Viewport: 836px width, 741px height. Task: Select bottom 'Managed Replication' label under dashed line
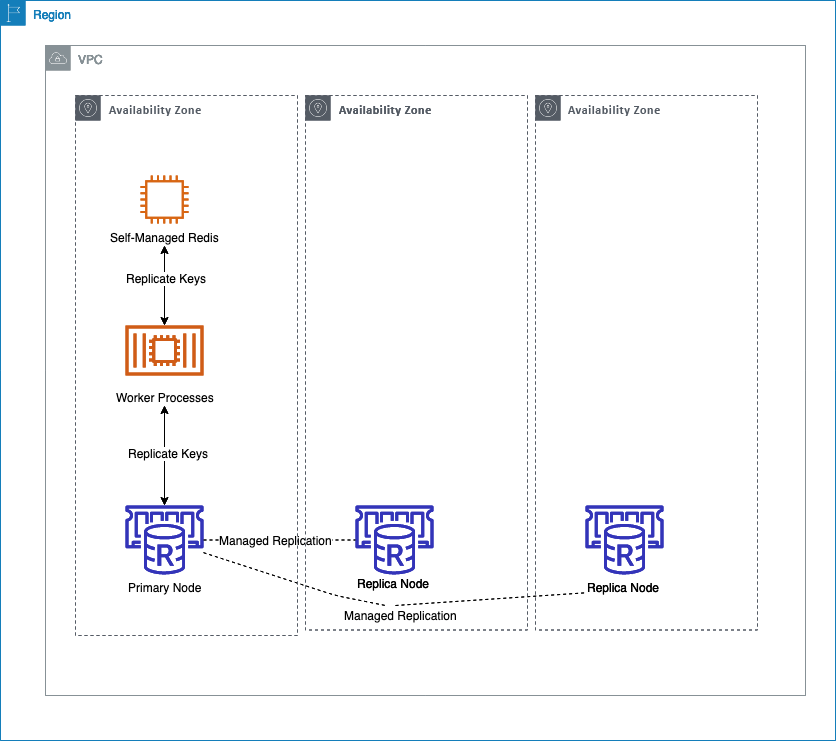pyautogui.click(x=400, y=616)
